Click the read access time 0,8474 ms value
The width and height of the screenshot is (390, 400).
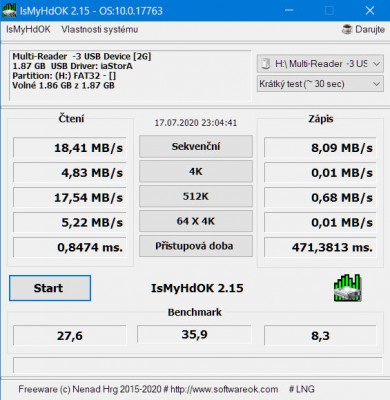(x=70, y=247)
